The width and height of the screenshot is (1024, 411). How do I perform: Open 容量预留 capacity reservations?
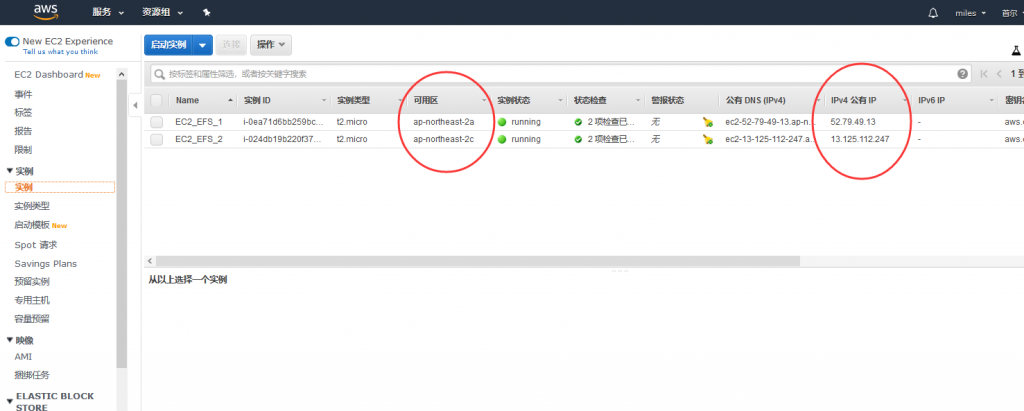[x=32, y=320]
